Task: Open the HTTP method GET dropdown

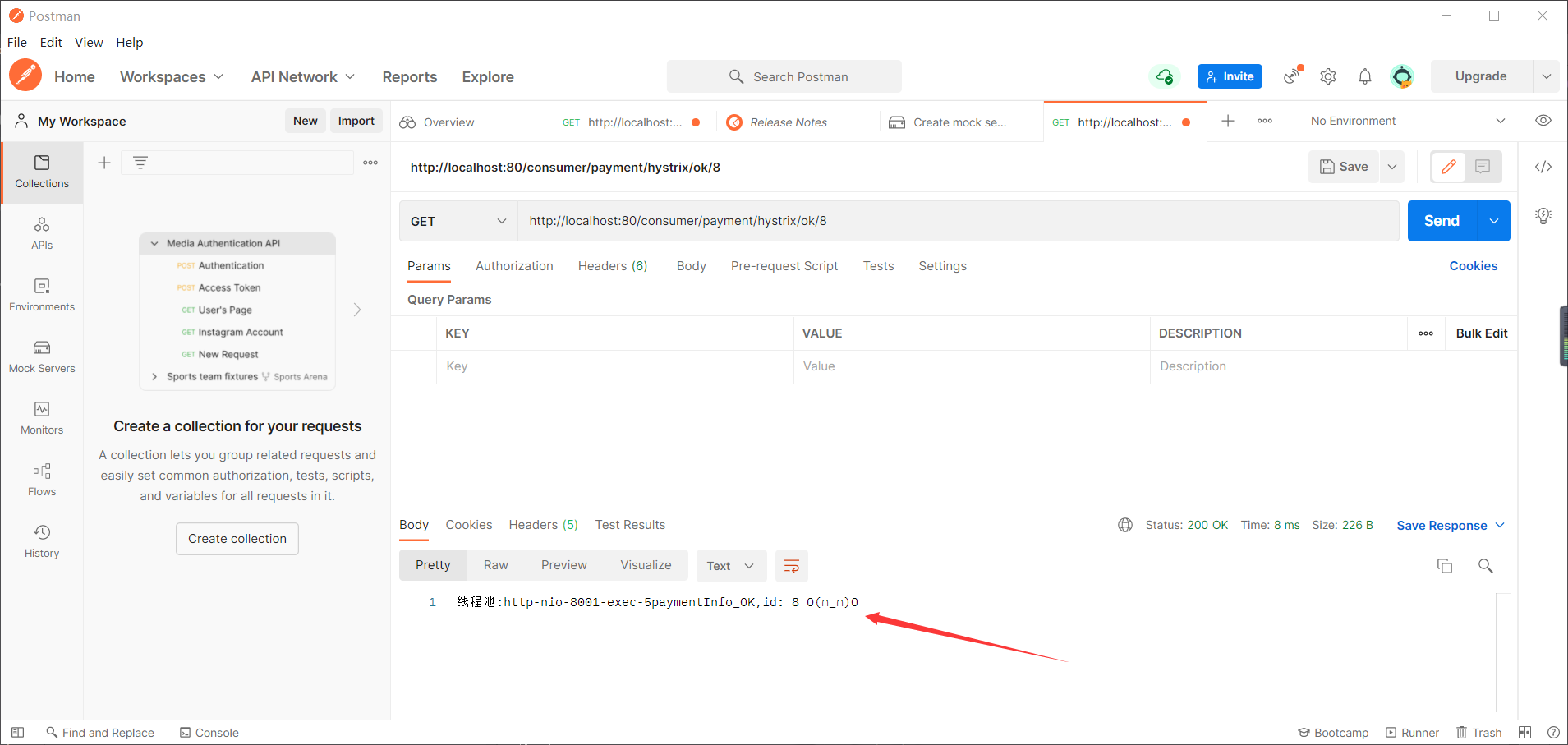Action: pyautogui.click(x=458, y=221)
